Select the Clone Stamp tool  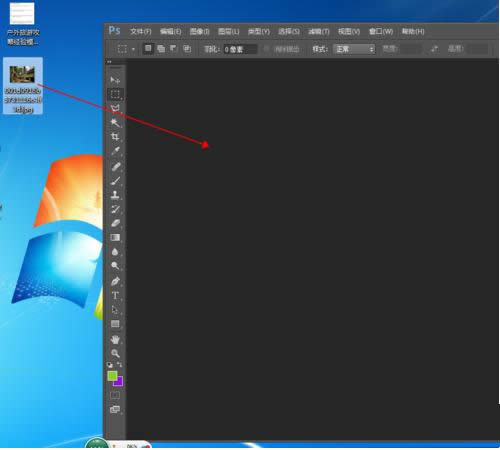pos(115,195)
